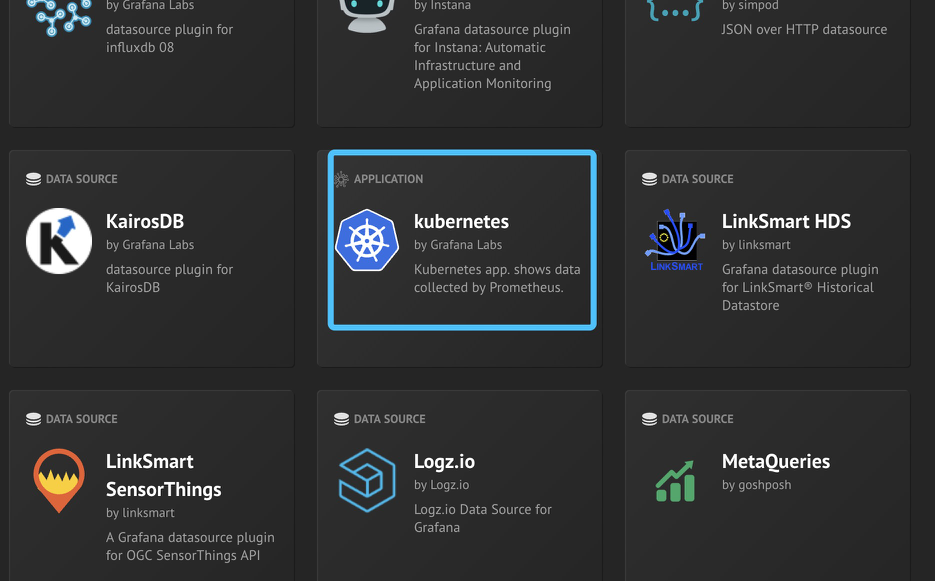Viewport: 935px width, 581px height.
Task: Click 'by linksmart' under LinkSmart HDS
Action: pyautogui.click(x=756, y=245)
